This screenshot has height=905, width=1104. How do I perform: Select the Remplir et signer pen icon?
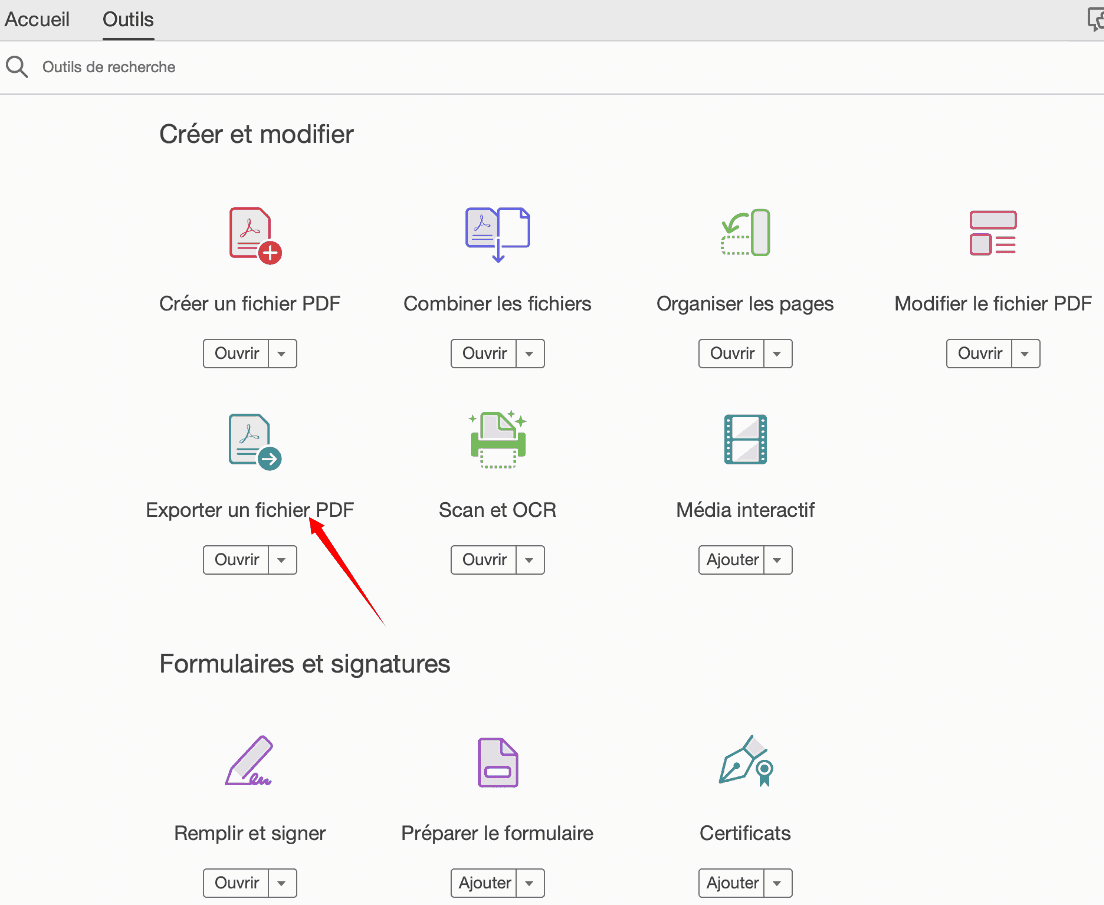249,761
